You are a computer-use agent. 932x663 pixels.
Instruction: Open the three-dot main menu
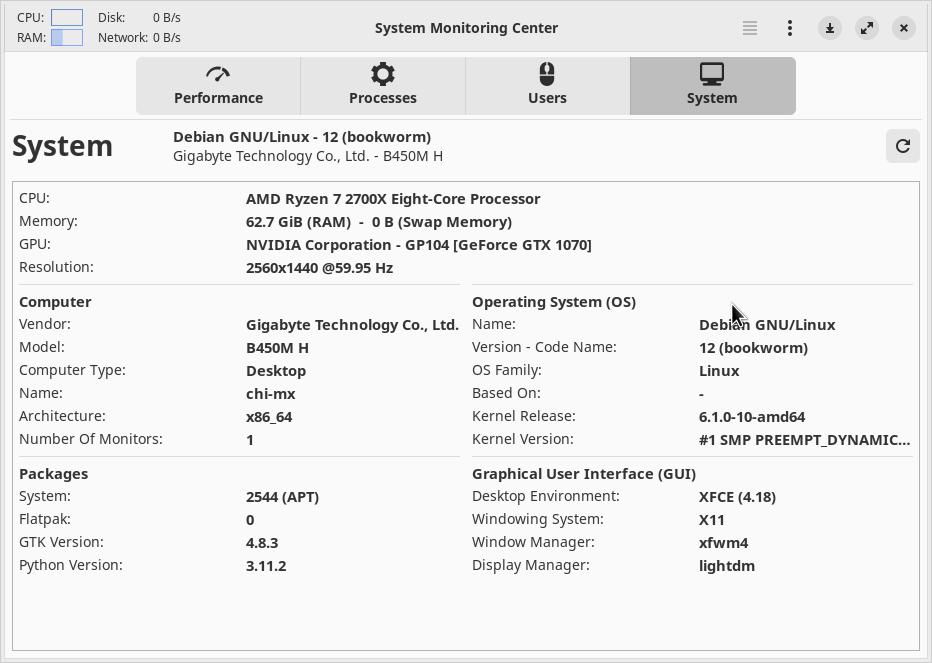[790, 28]
